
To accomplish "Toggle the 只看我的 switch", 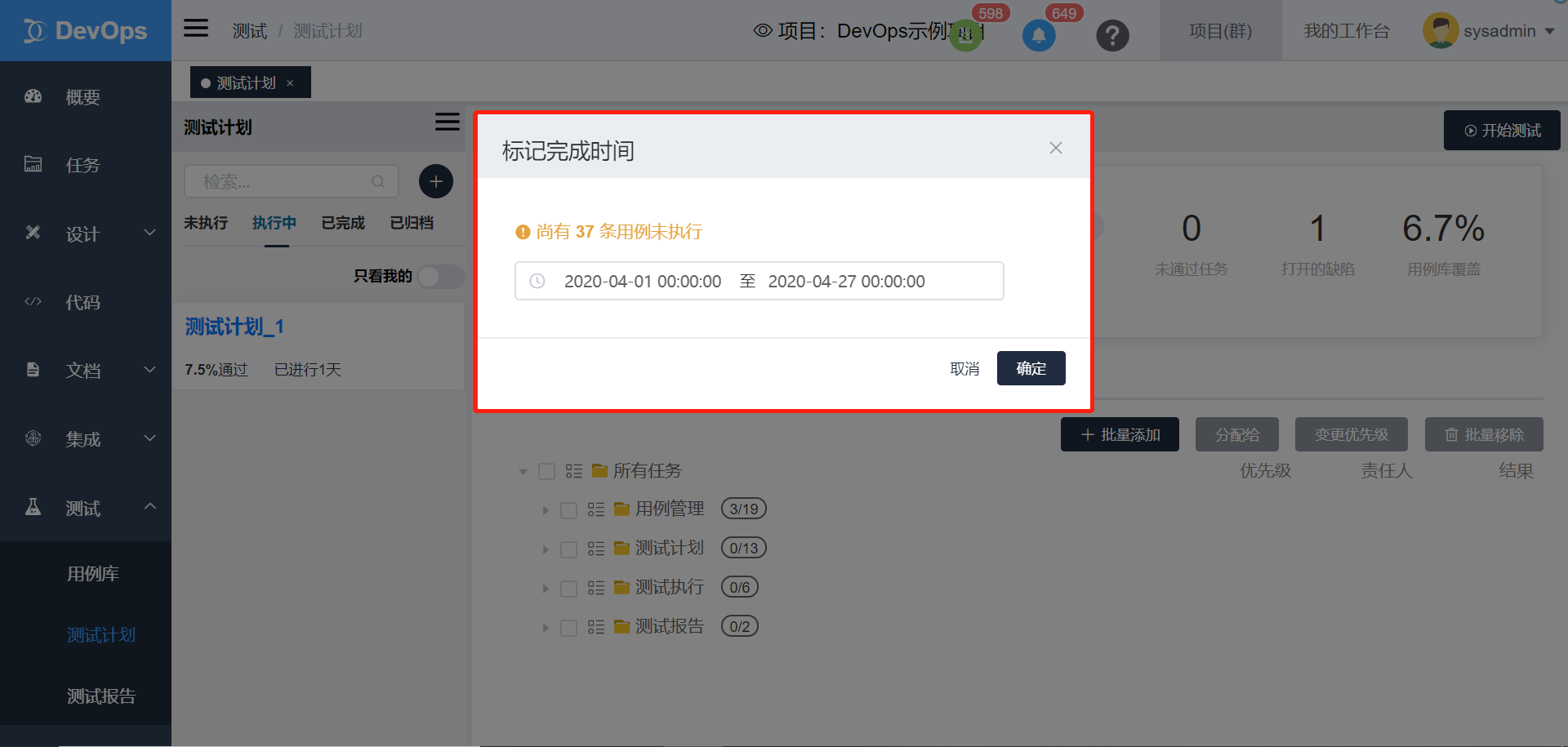I will [x=441, y=276].
